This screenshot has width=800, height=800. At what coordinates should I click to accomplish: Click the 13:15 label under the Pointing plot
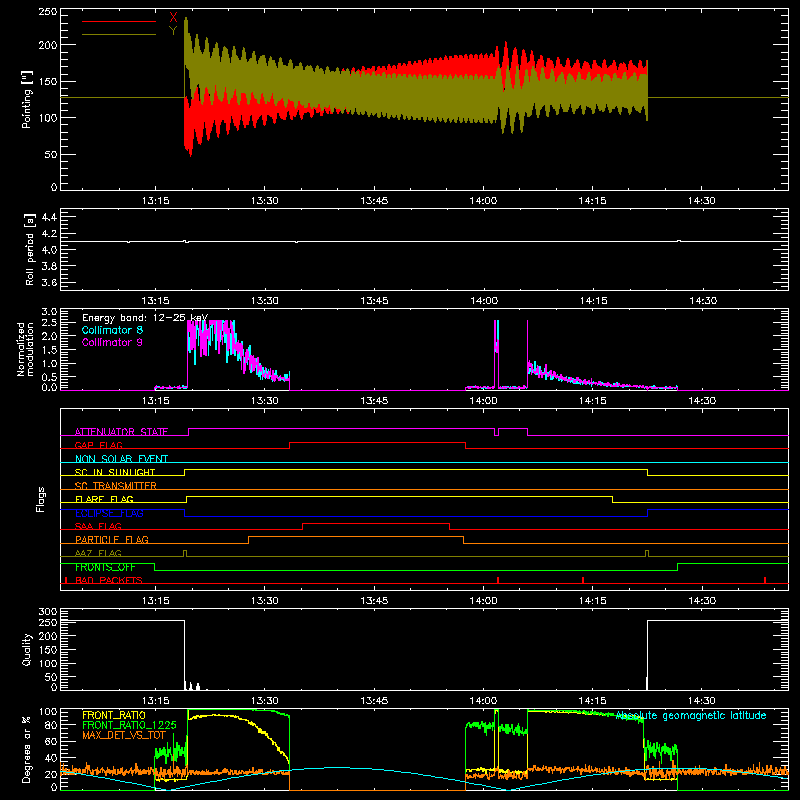point(156,201)
